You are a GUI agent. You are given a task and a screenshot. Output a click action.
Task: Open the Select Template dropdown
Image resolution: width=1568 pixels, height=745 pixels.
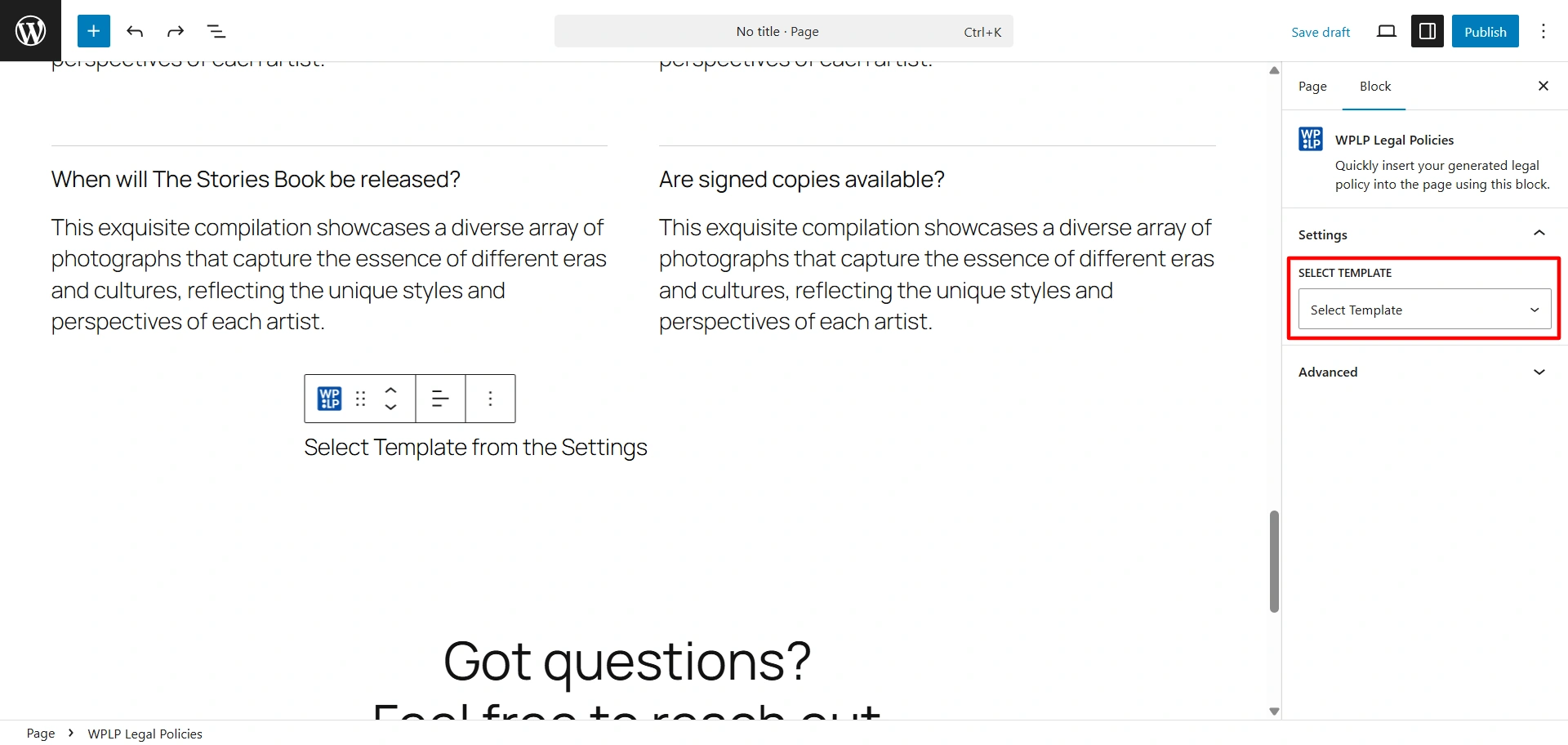pyautogui.click(x=1423, y=309)
